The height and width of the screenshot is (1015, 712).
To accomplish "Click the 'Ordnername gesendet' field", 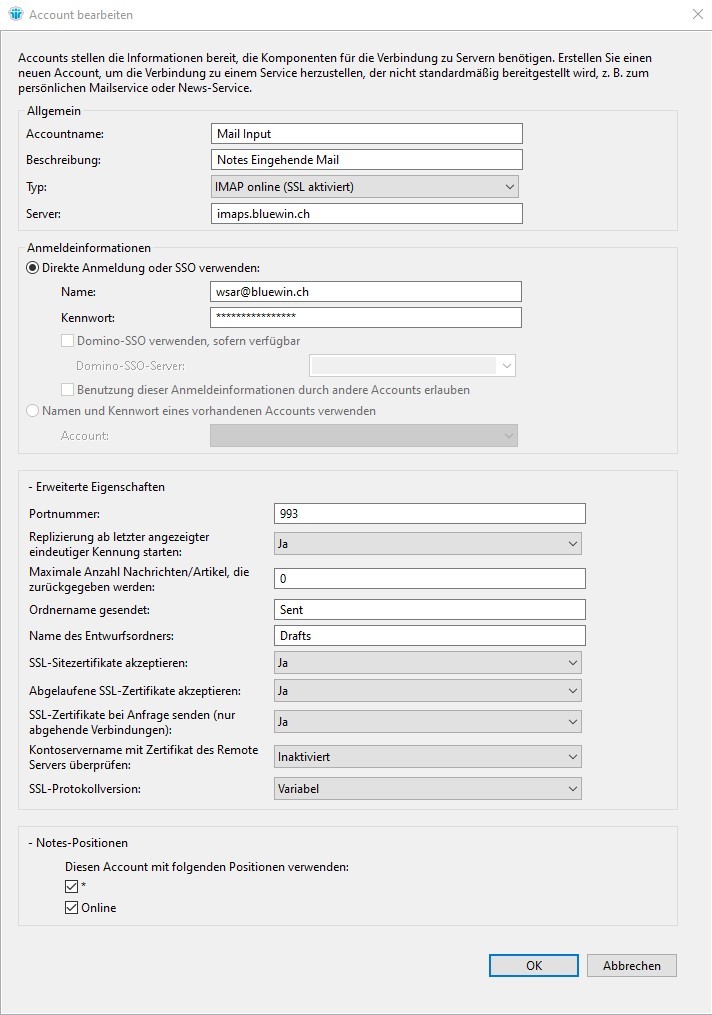I will click(x=429, y=609).
